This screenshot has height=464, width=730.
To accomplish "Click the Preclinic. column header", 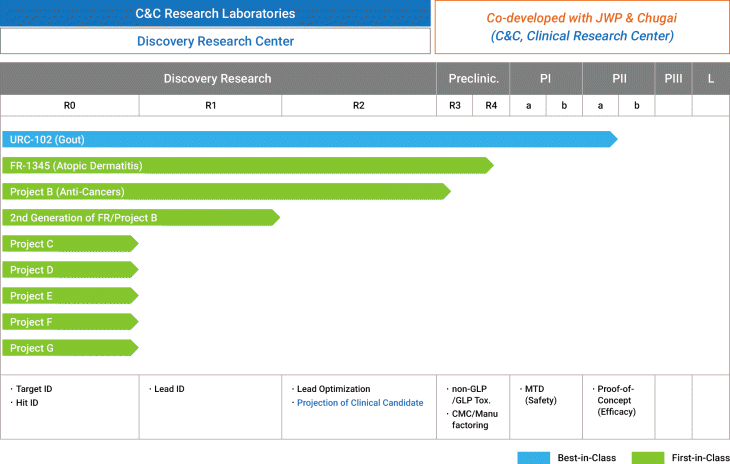I will [x=473, y=79].
